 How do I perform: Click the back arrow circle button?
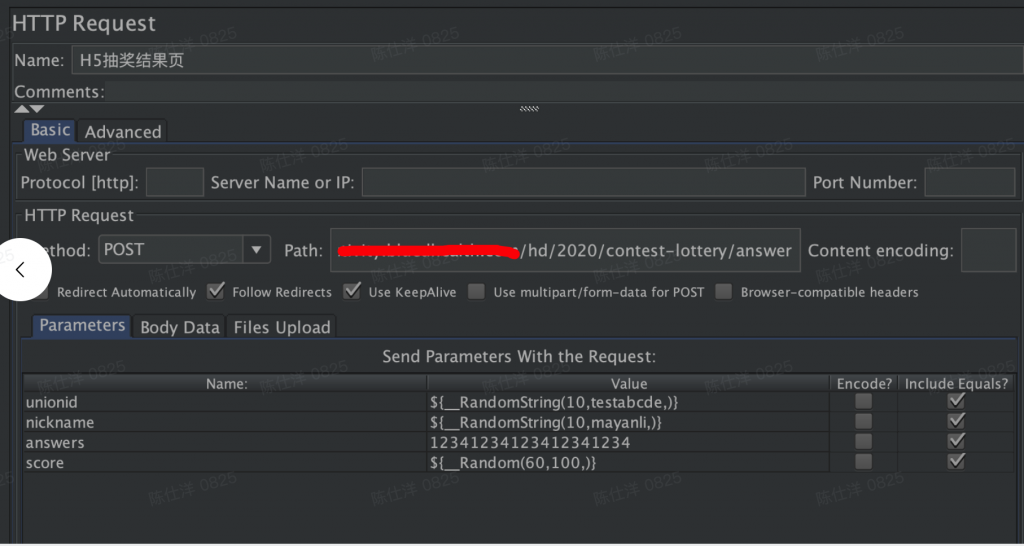point(22,269)
